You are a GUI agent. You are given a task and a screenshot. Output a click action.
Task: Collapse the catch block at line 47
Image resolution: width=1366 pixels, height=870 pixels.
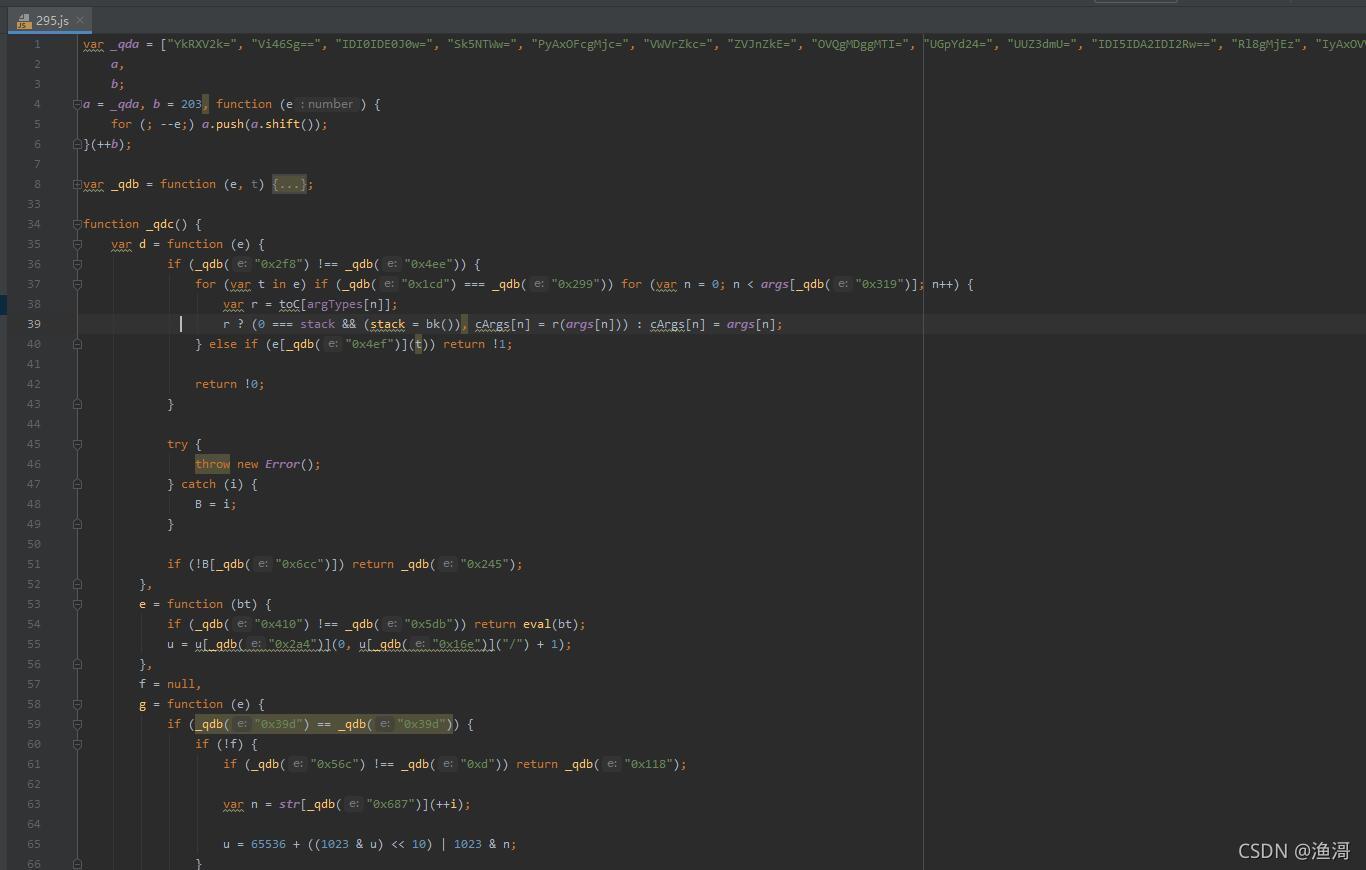tap(77, 484)
